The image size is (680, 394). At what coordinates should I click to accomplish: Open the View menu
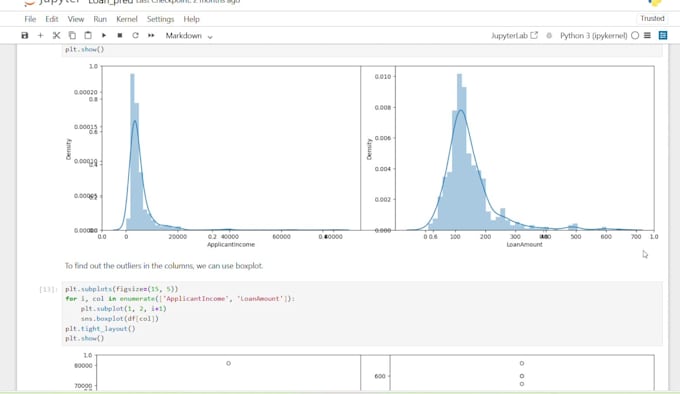pos(75,19)
